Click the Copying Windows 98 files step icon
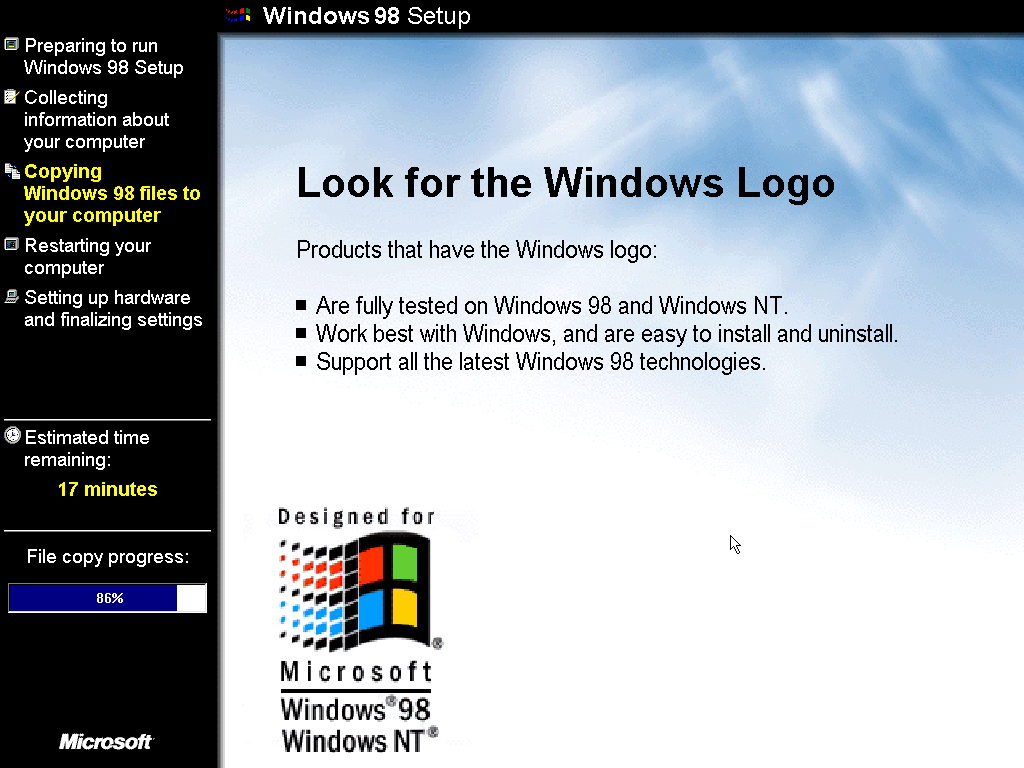This screenshot has width=1024, height=768. point(12,171)
